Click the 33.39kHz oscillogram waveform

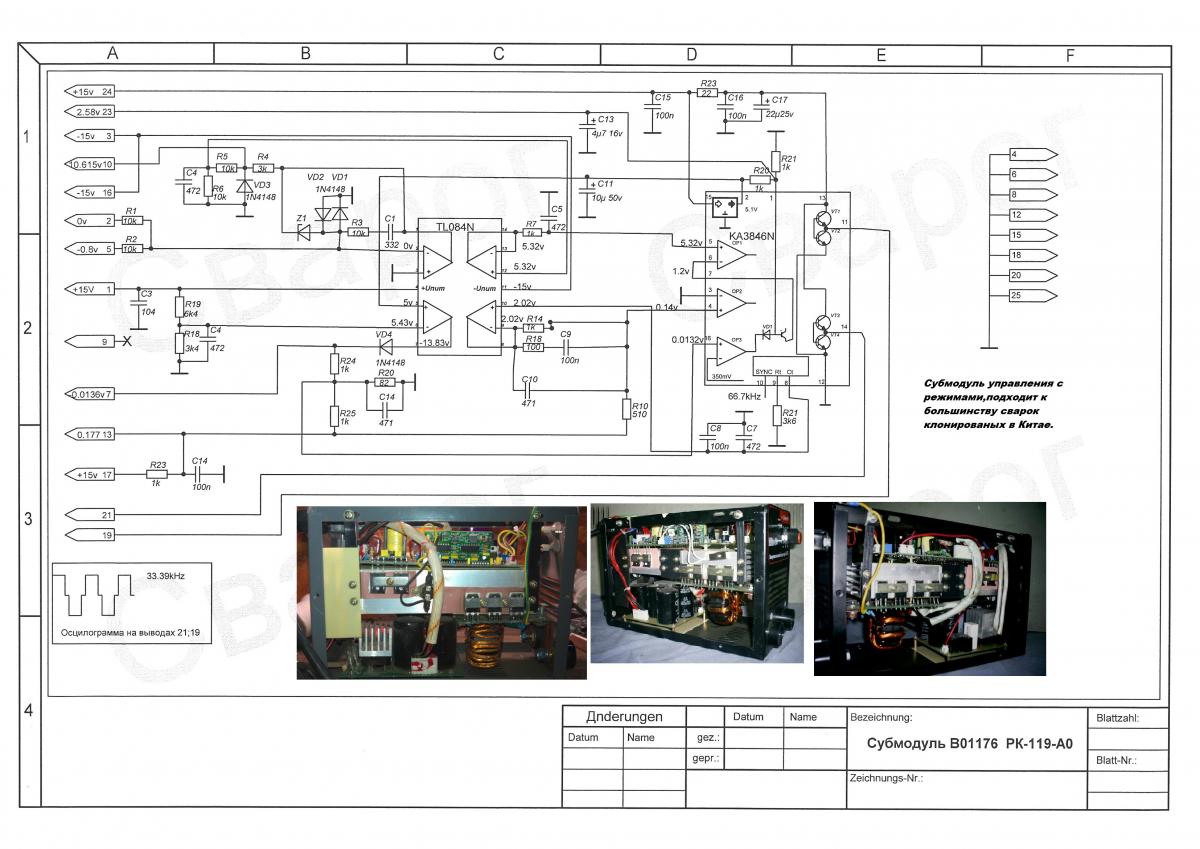pyautogui.click(x=95, y=596)
